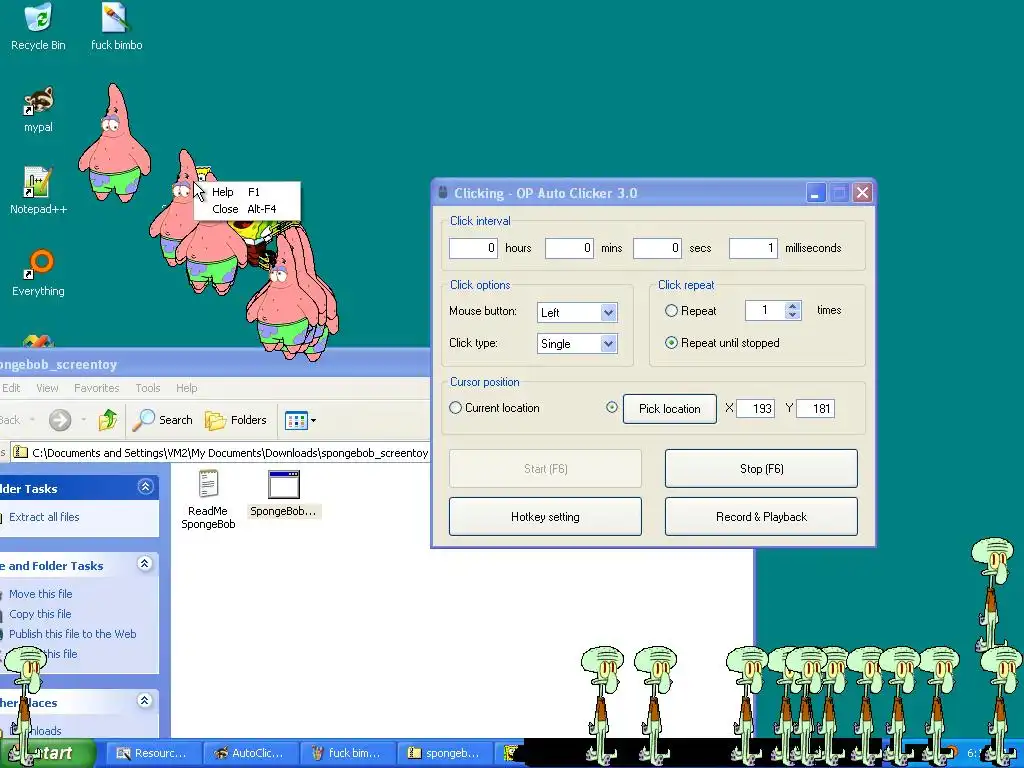
Task: Click the mins input field
Action: point(569,248)
